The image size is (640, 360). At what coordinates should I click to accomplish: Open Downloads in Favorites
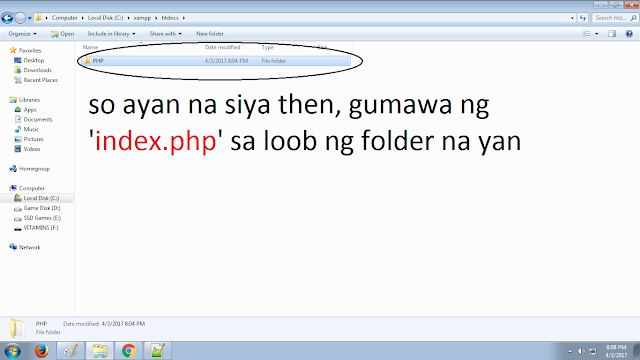38,70
